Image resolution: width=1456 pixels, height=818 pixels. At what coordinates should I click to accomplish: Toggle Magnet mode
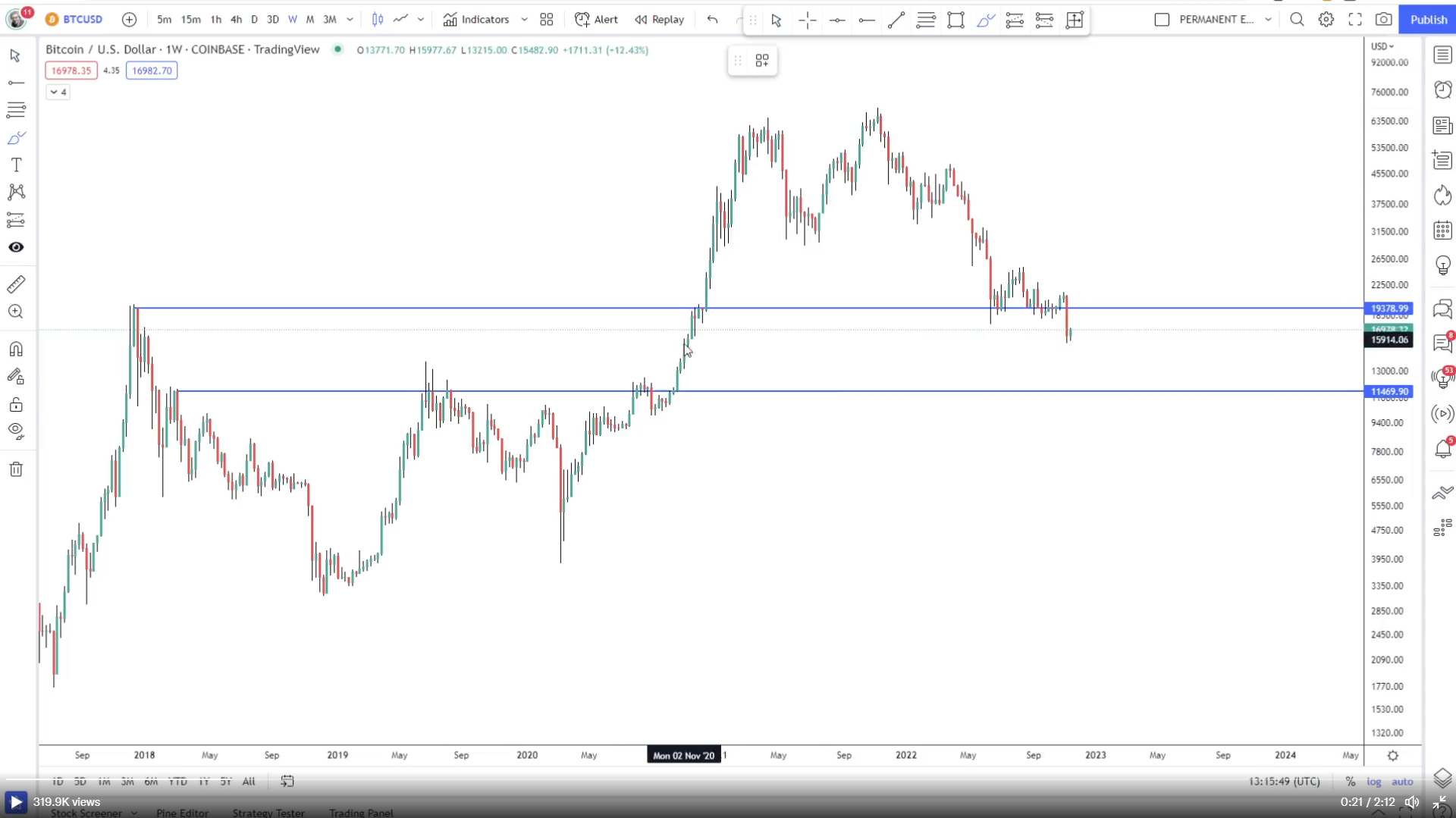click(16, 349)
